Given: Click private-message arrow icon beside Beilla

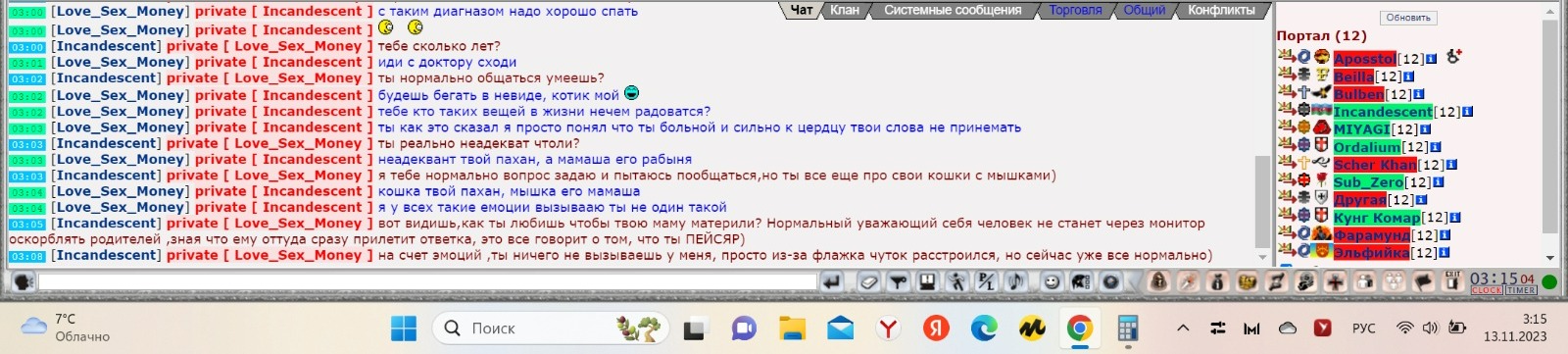Looking at the screenshot, I should (1287, 75).
